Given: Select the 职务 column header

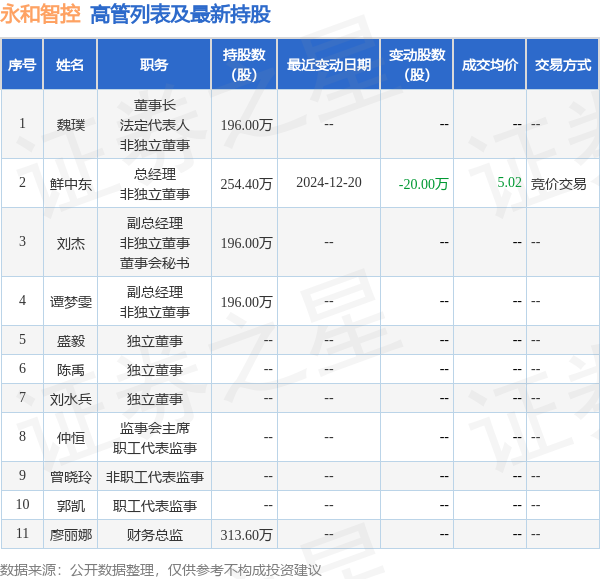Looking at the screenshot, I should click(x=154, y=64).
